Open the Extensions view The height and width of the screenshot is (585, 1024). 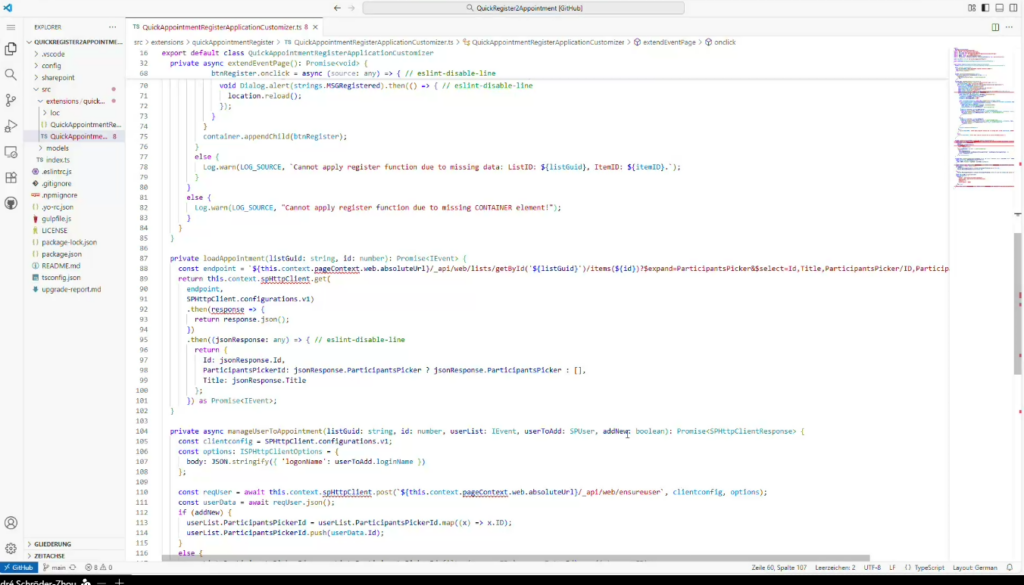(x=11, y=178)
